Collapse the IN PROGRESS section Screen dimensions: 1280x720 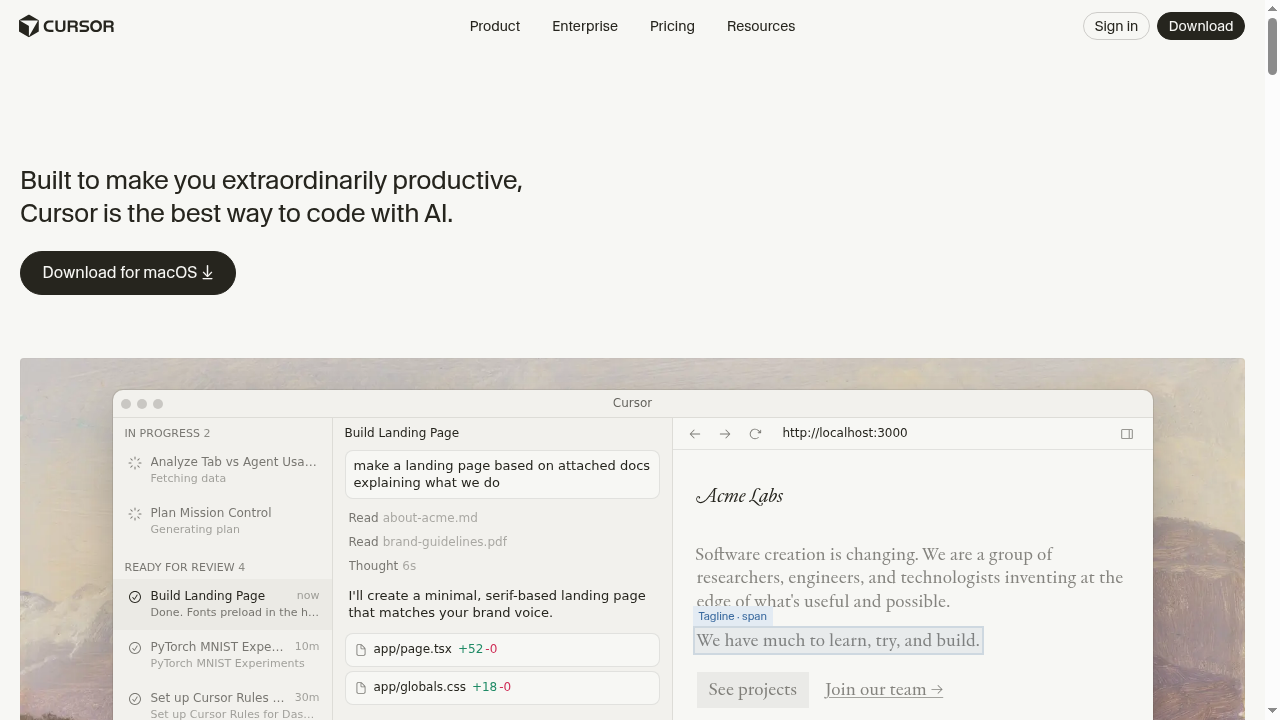click(166, 433)
